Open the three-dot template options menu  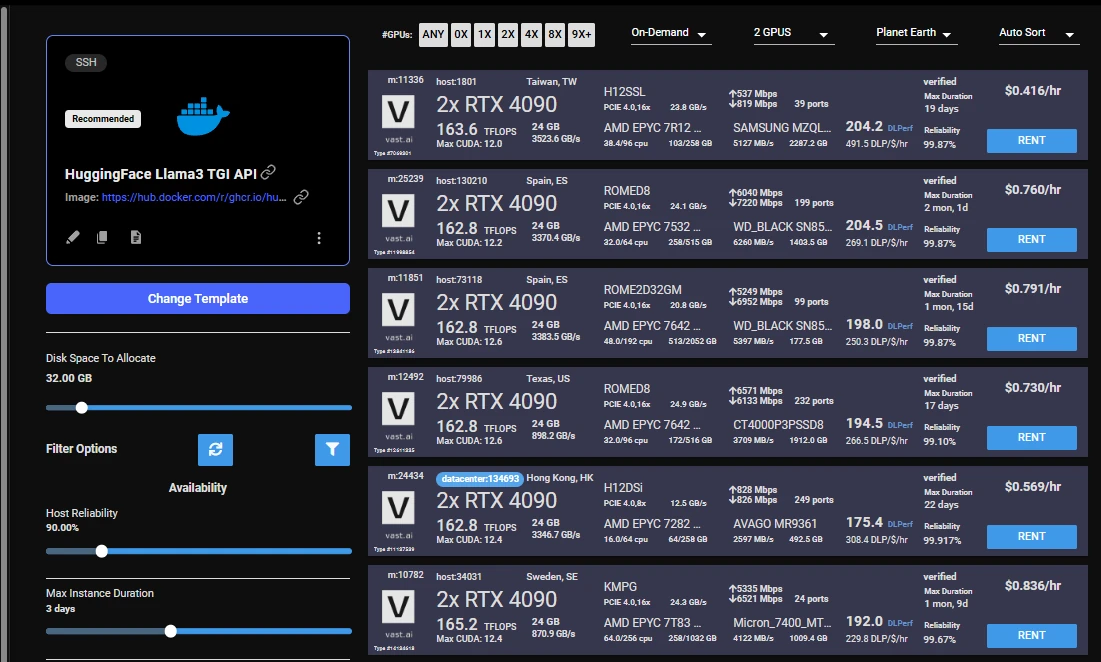click(x=319, y=238)
